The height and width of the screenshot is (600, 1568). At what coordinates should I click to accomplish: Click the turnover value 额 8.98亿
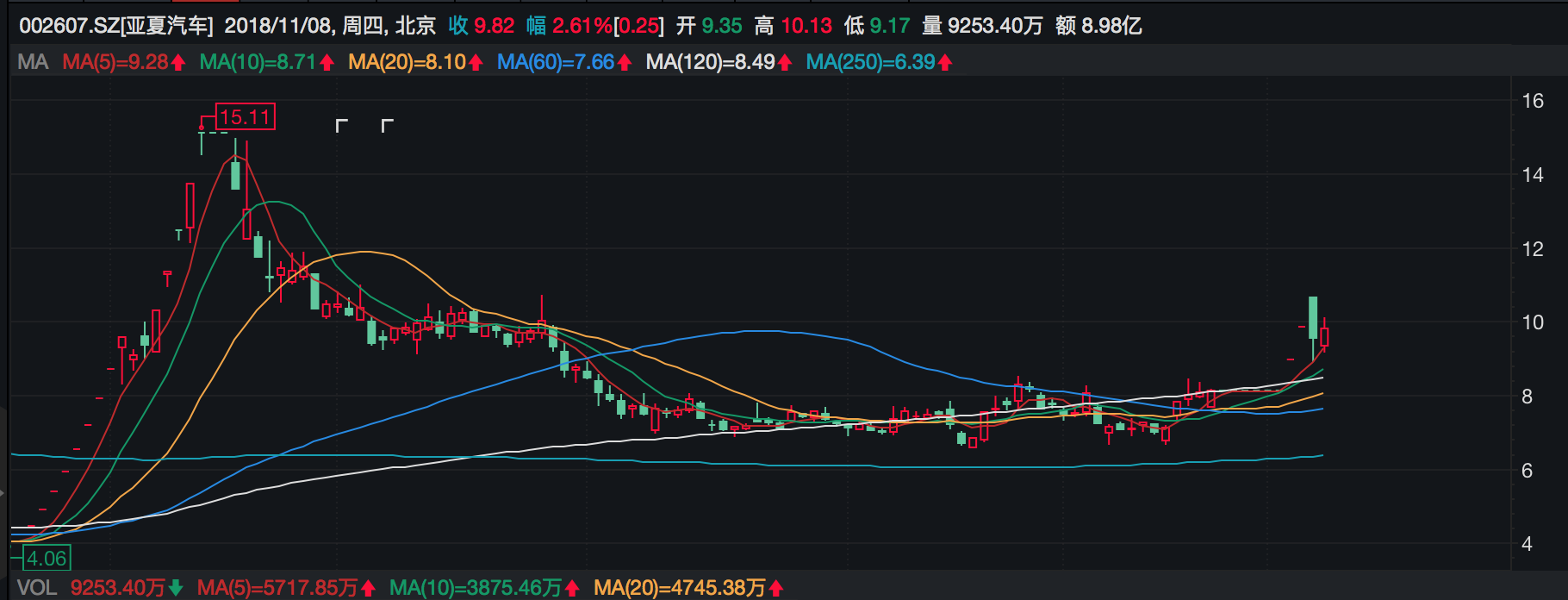coord(1099,25)
